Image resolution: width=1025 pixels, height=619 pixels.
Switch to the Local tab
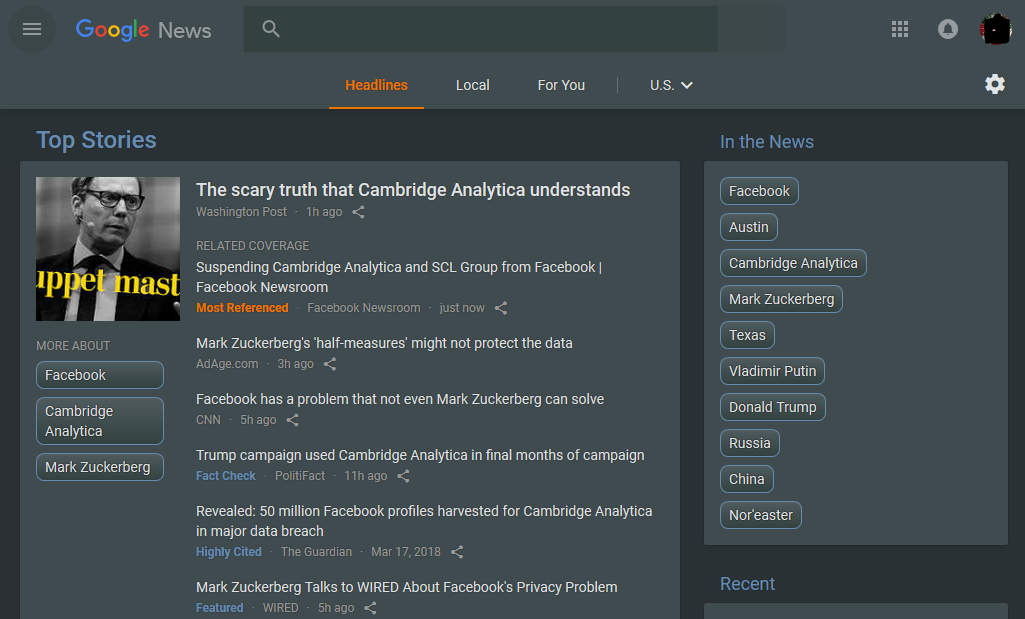[x=473, y=85]
